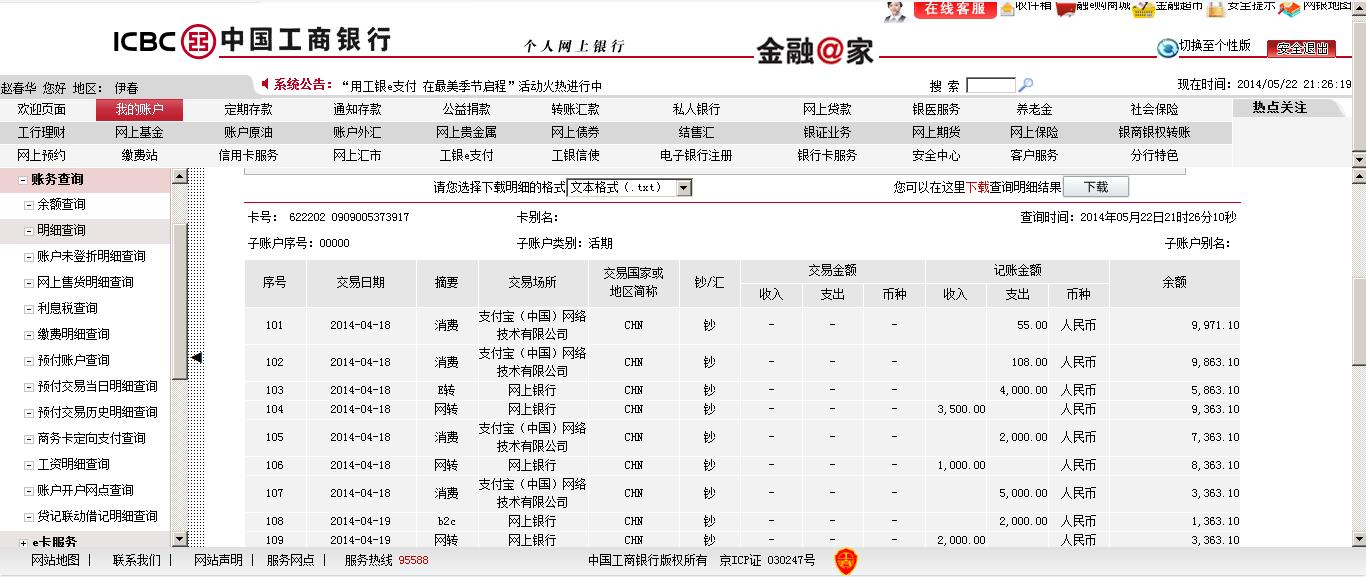Click the sidebar scrollbar down arrow
This screenshot has height=577, width=1366.
tap(180, 540)
